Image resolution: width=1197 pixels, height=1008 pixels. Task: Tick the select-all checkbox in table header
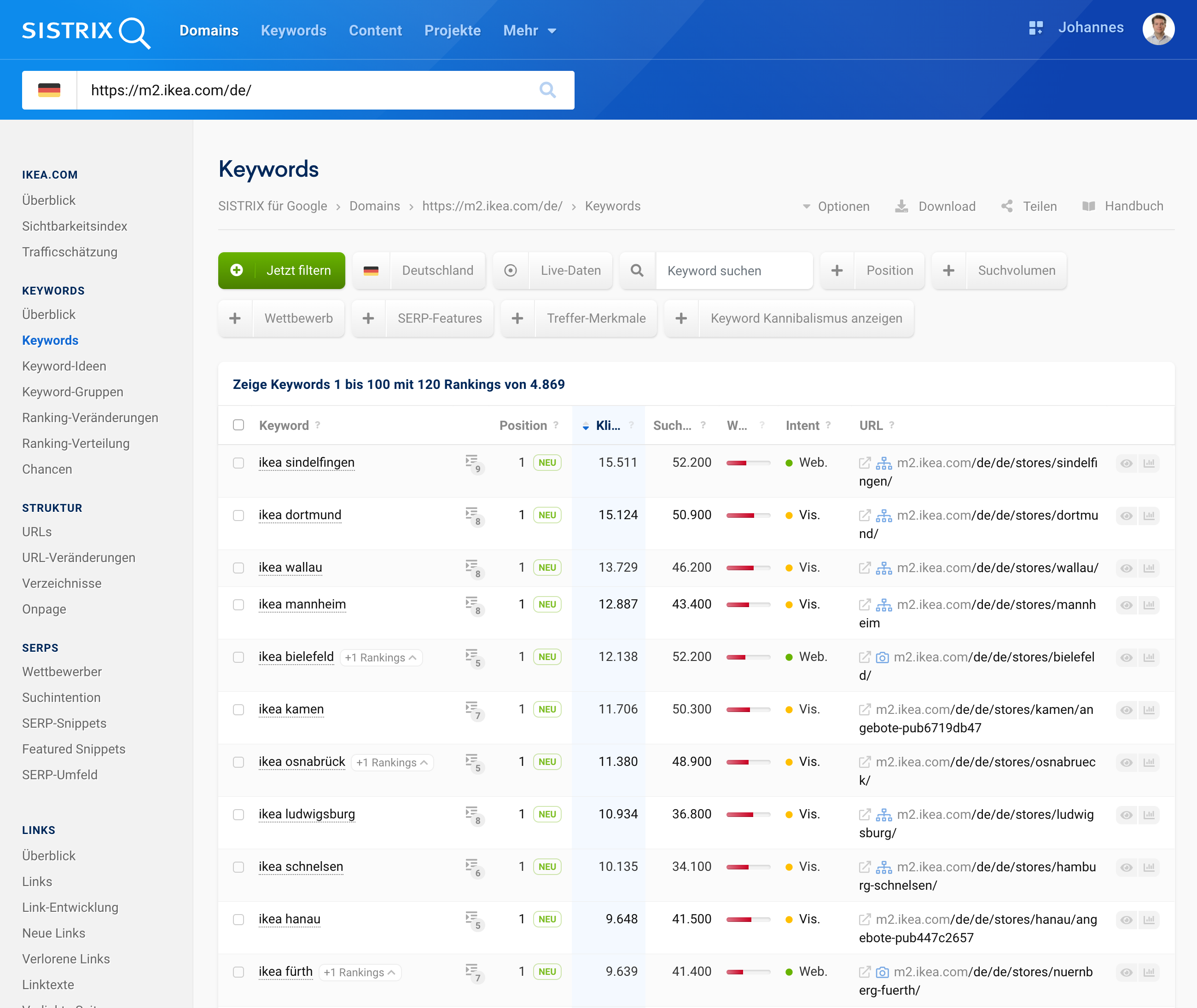(238, 425)
